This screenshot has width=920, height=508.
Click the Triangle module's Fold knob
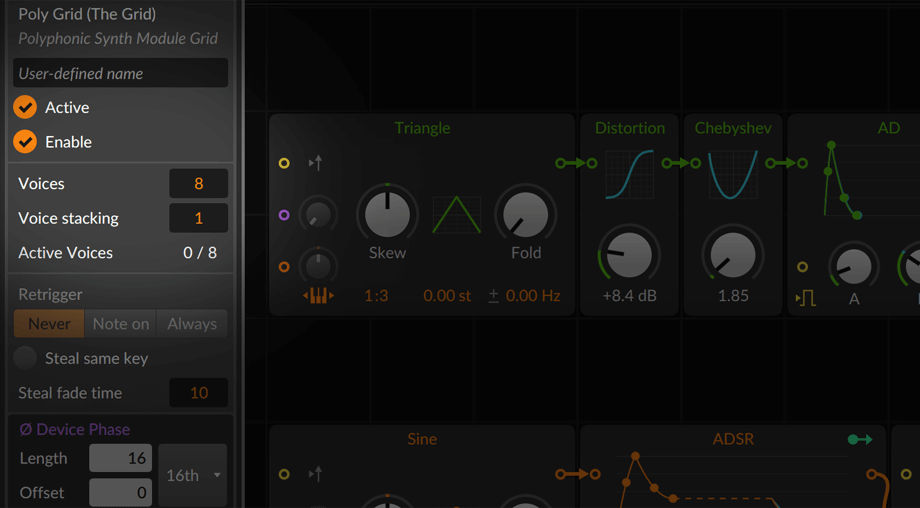coord(526,214)
